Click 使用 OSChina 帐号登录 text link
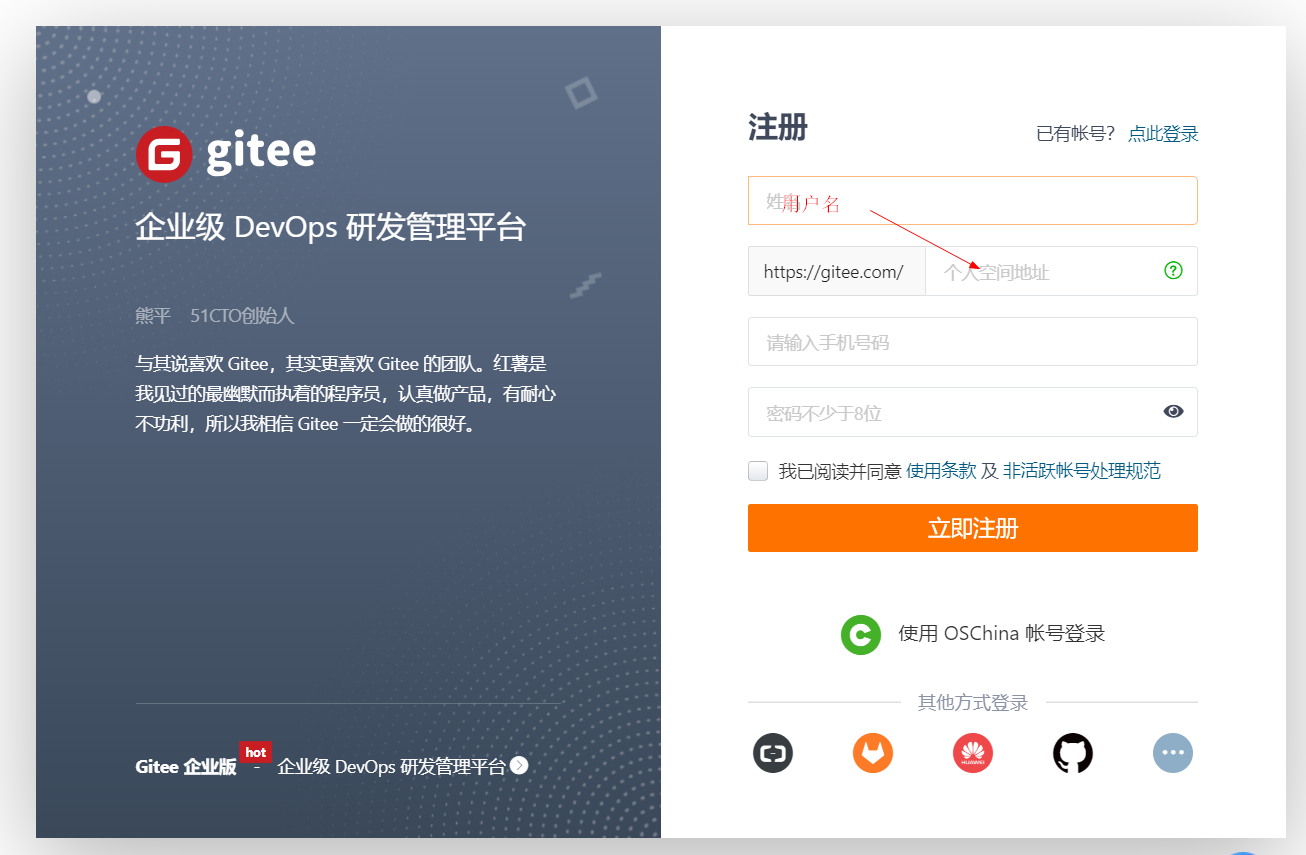The height and width of the screenshot is (855, 1306). [1002, 633]
